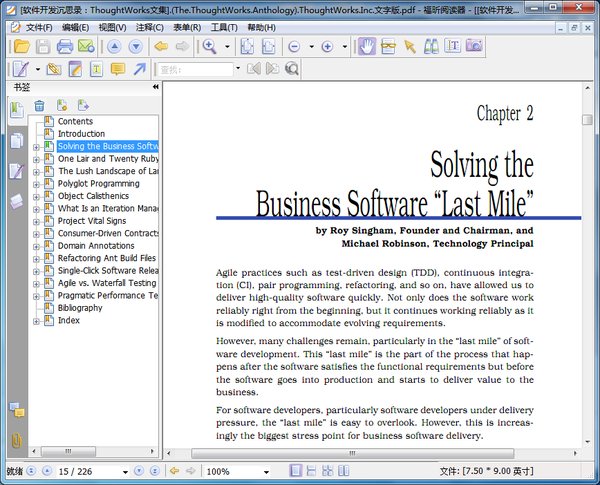Jump to the Introduction bookmark
600x485 pixels.
81,134
